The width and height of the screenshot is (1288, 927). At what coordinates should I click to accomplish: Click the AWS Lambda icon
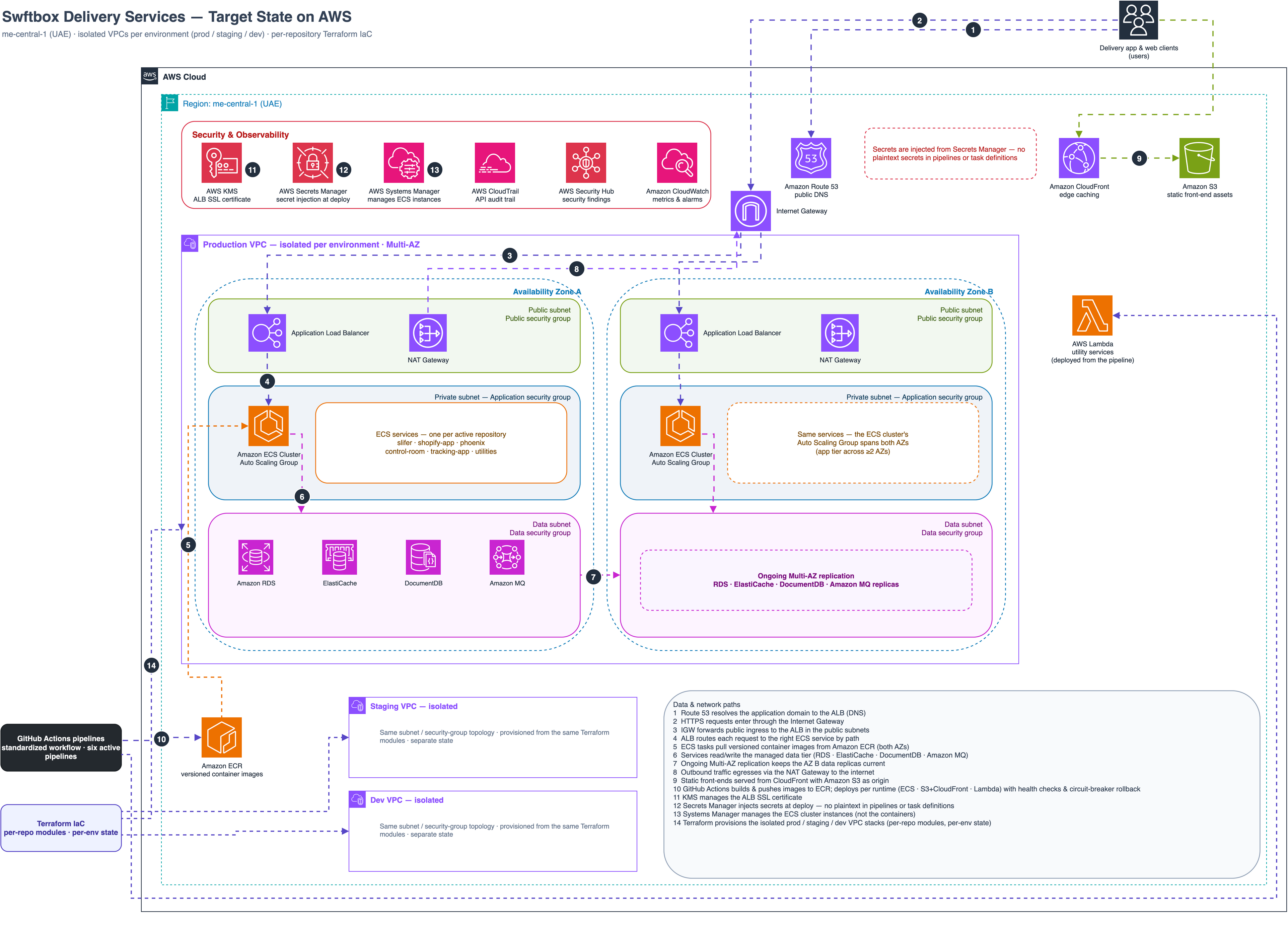[1092, 315]
